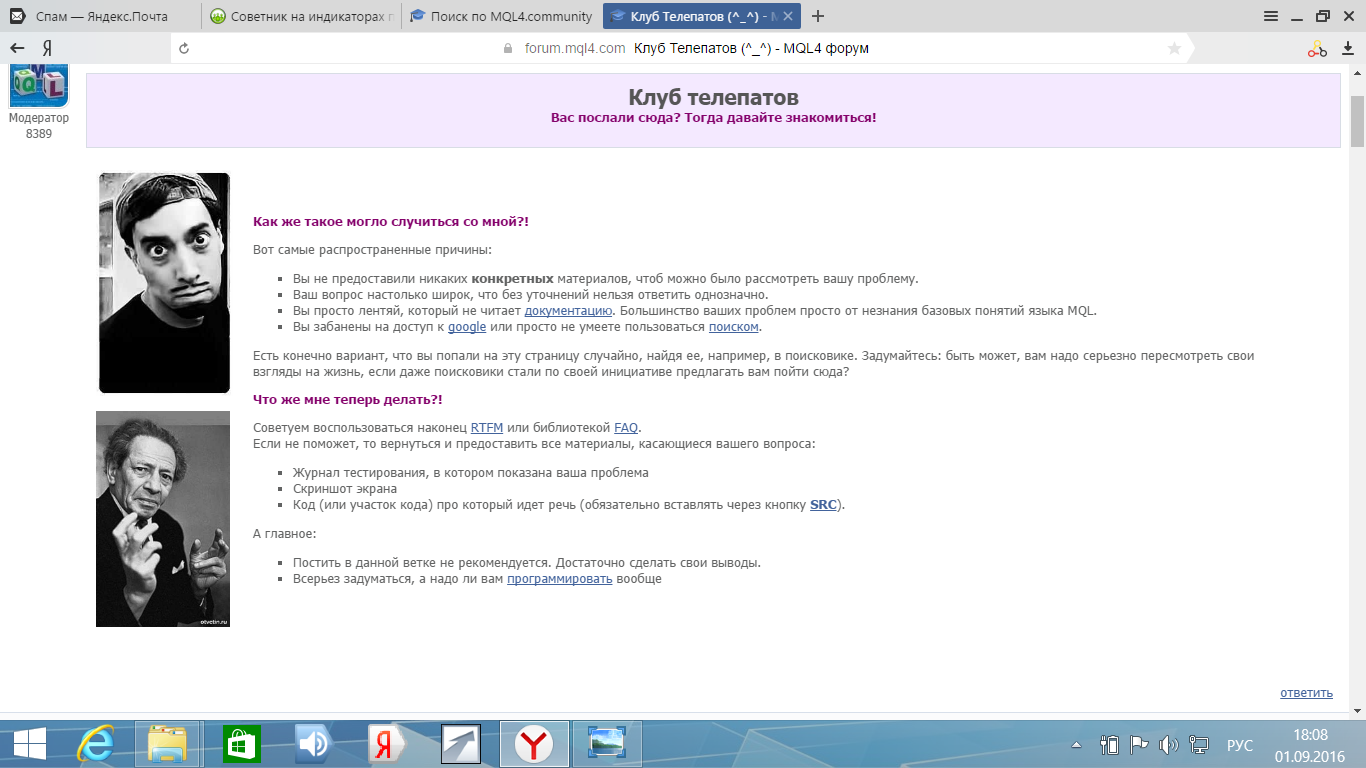
Task: Follow the RTFM link
Action: click(x=486, y=428)
